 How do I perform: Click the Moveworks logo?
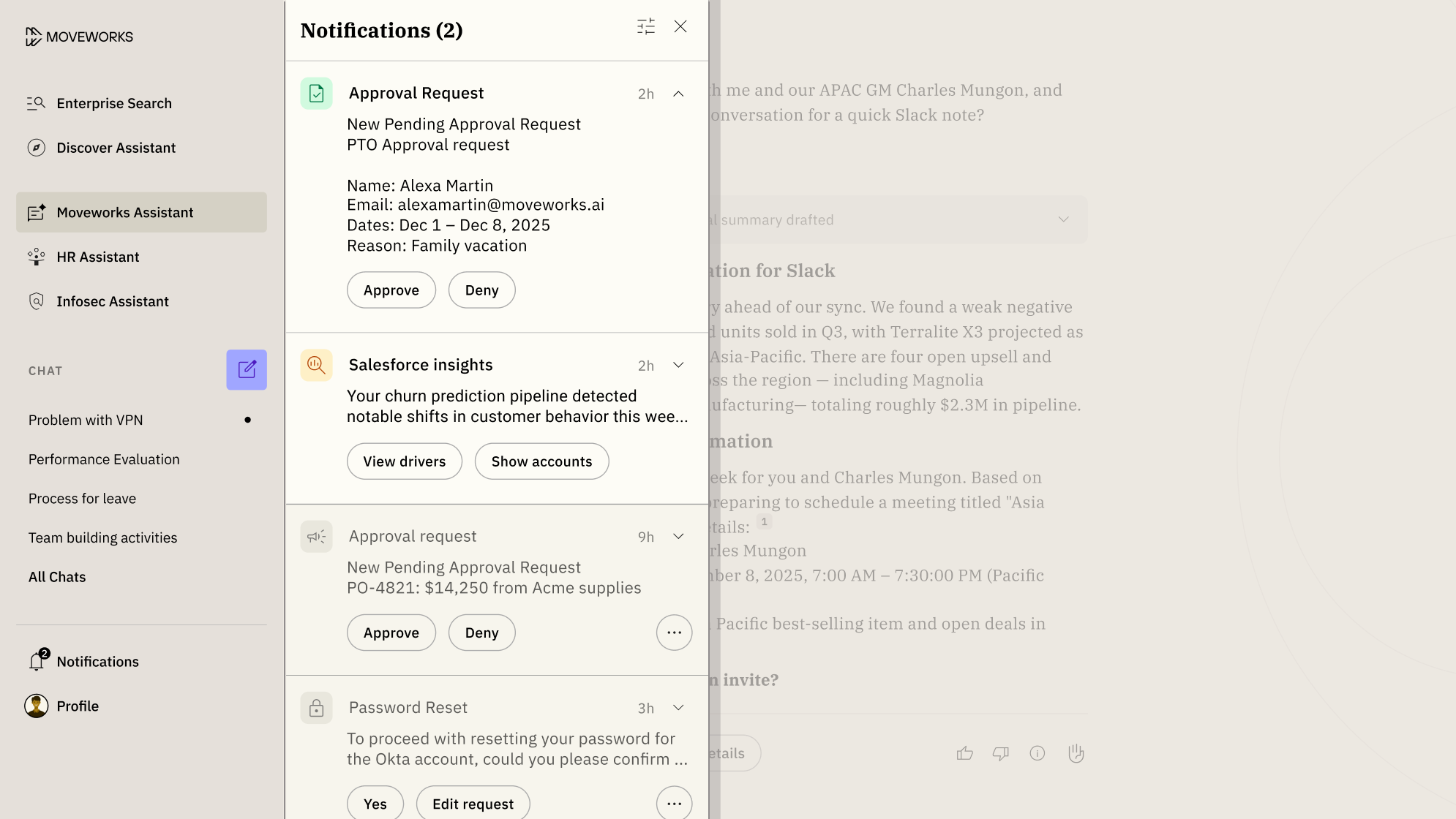click(79, 37)
